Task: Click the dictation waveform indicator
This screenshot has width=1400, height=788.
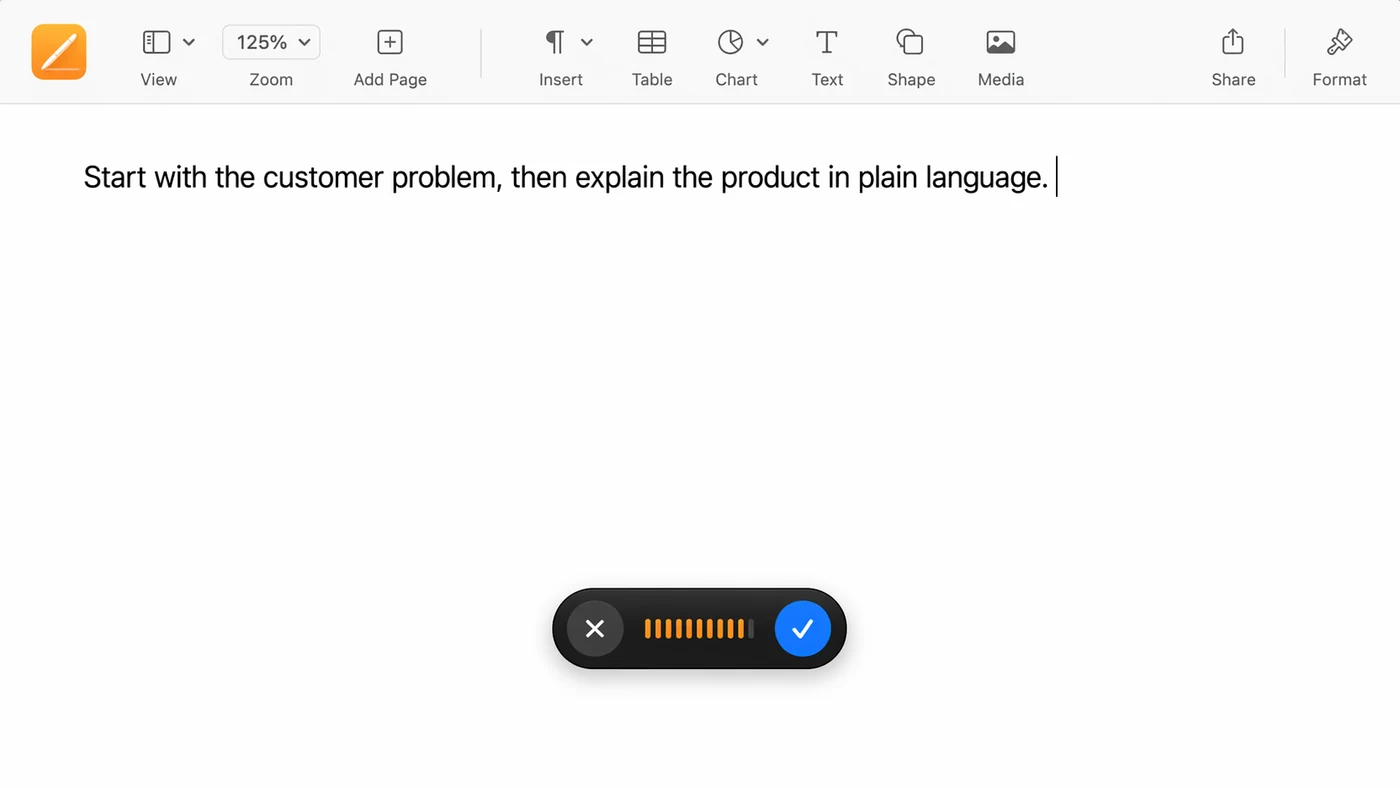Action: point(698,628)
